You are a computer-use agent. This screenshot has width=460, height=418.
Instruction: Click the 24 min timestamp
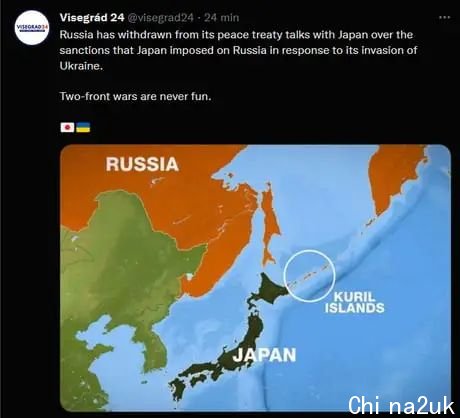(x=222, y=17)
